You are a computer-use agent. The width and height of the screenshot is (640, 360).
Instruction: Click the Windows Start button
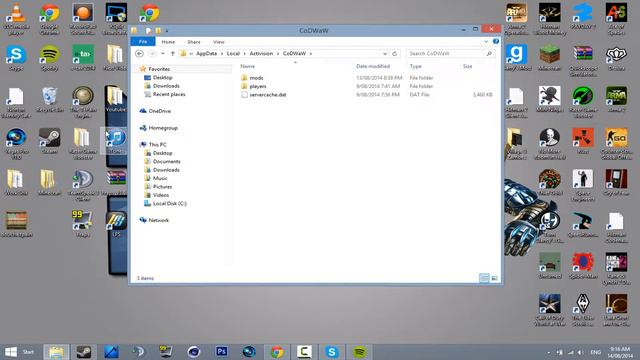coord(19,351)
